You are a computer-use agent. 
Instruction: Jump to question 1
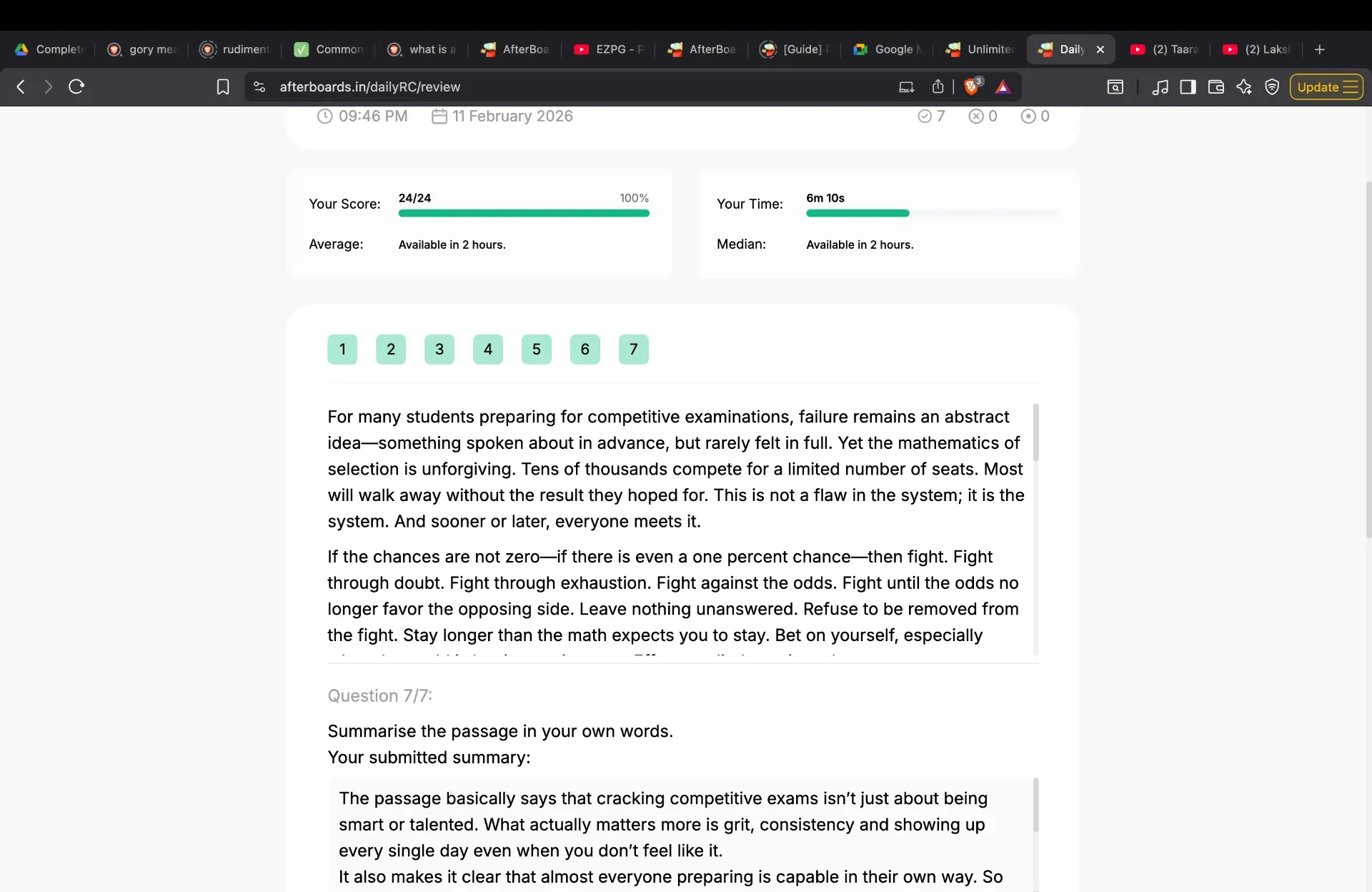tap(342, 350)
